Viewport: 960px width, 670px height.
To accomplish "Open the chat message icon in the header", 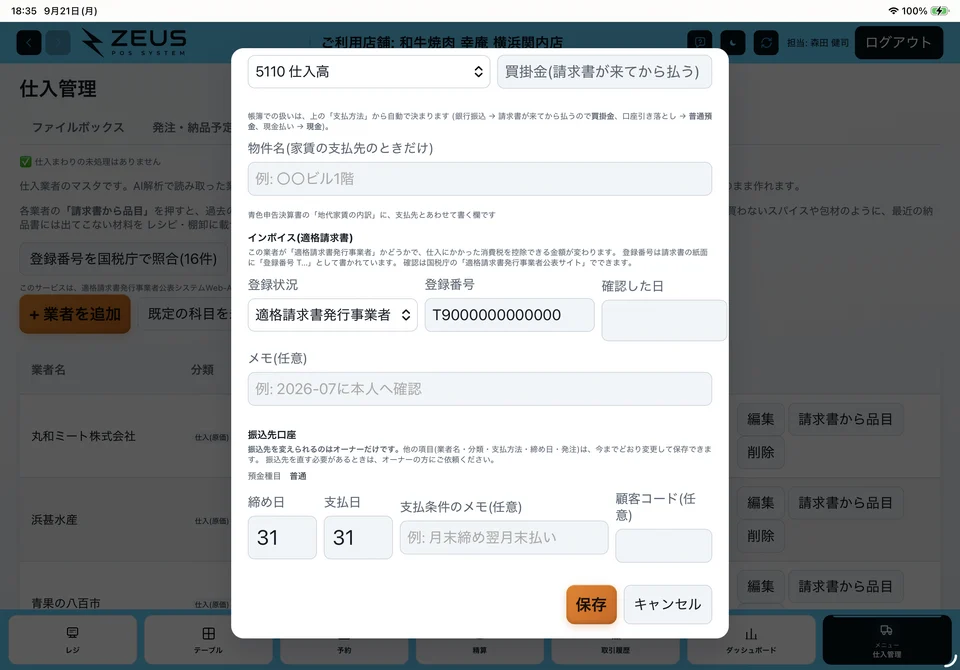I will click(x=700, y=42).
